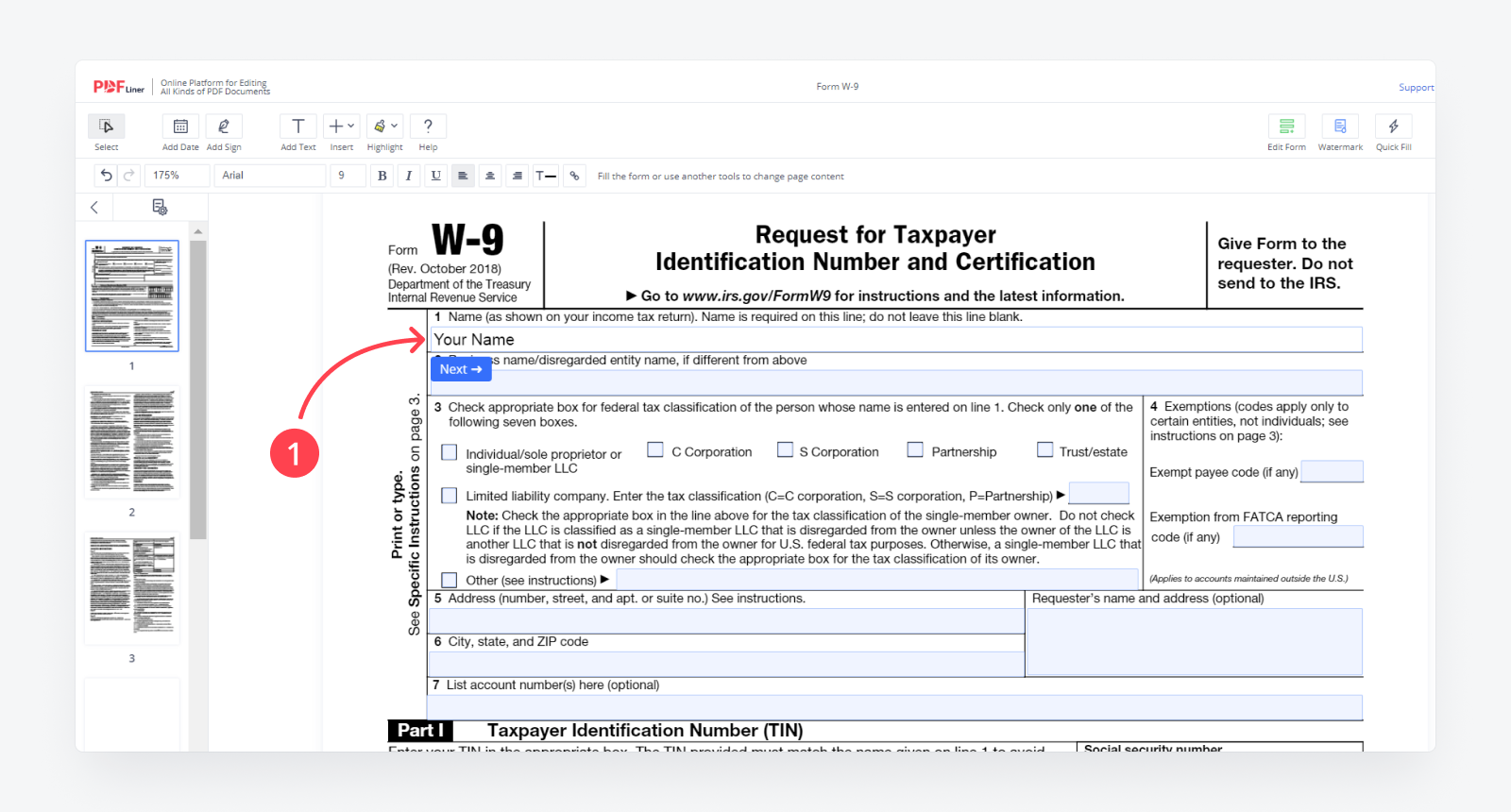Image resolution: width=1511 pixels, height=812 pixels.
Task: Check the Trust/estate box
Action: [x=1044, y=449]
